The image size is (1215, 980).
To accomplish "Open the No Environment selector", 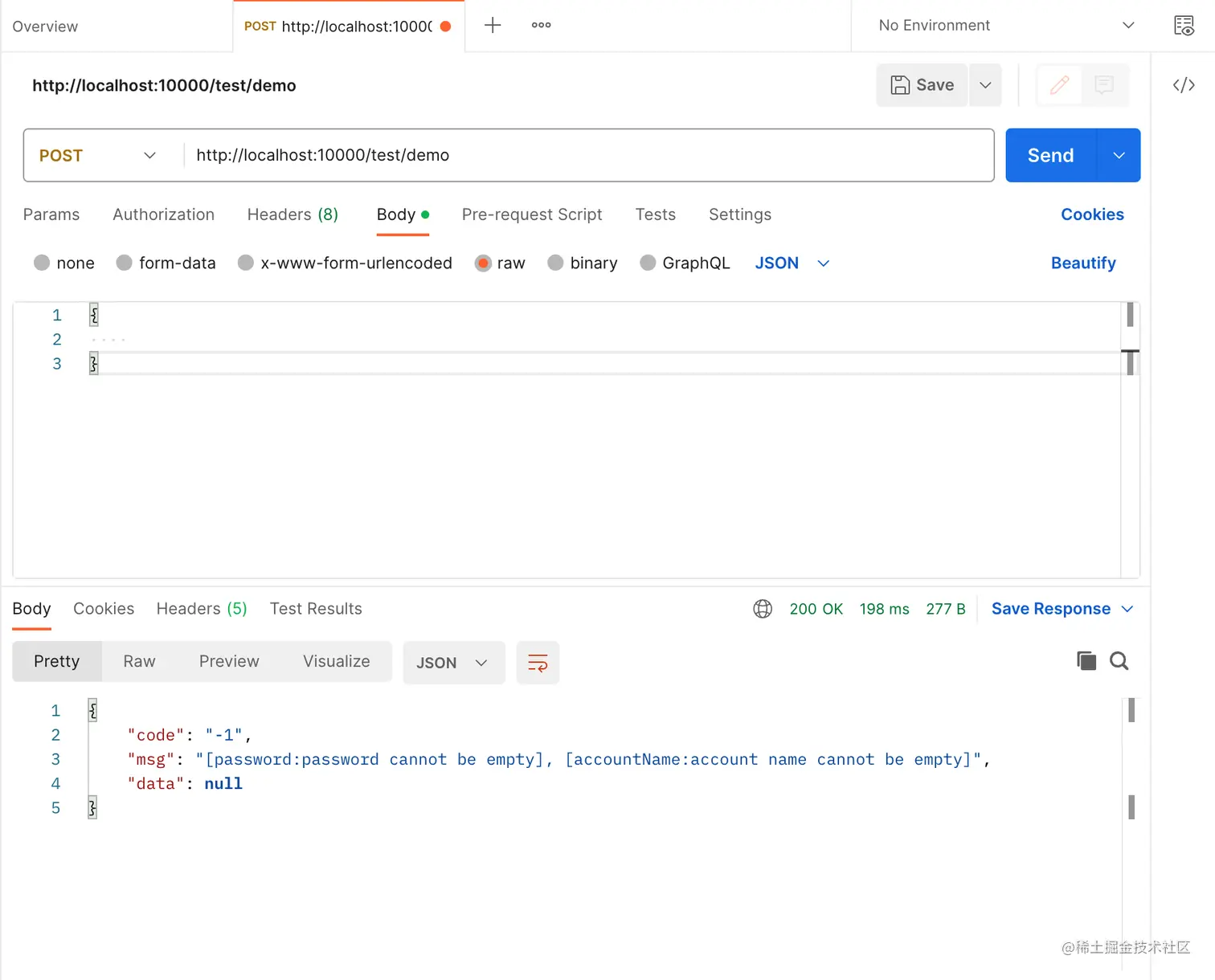I will (x=1006, y=26).
